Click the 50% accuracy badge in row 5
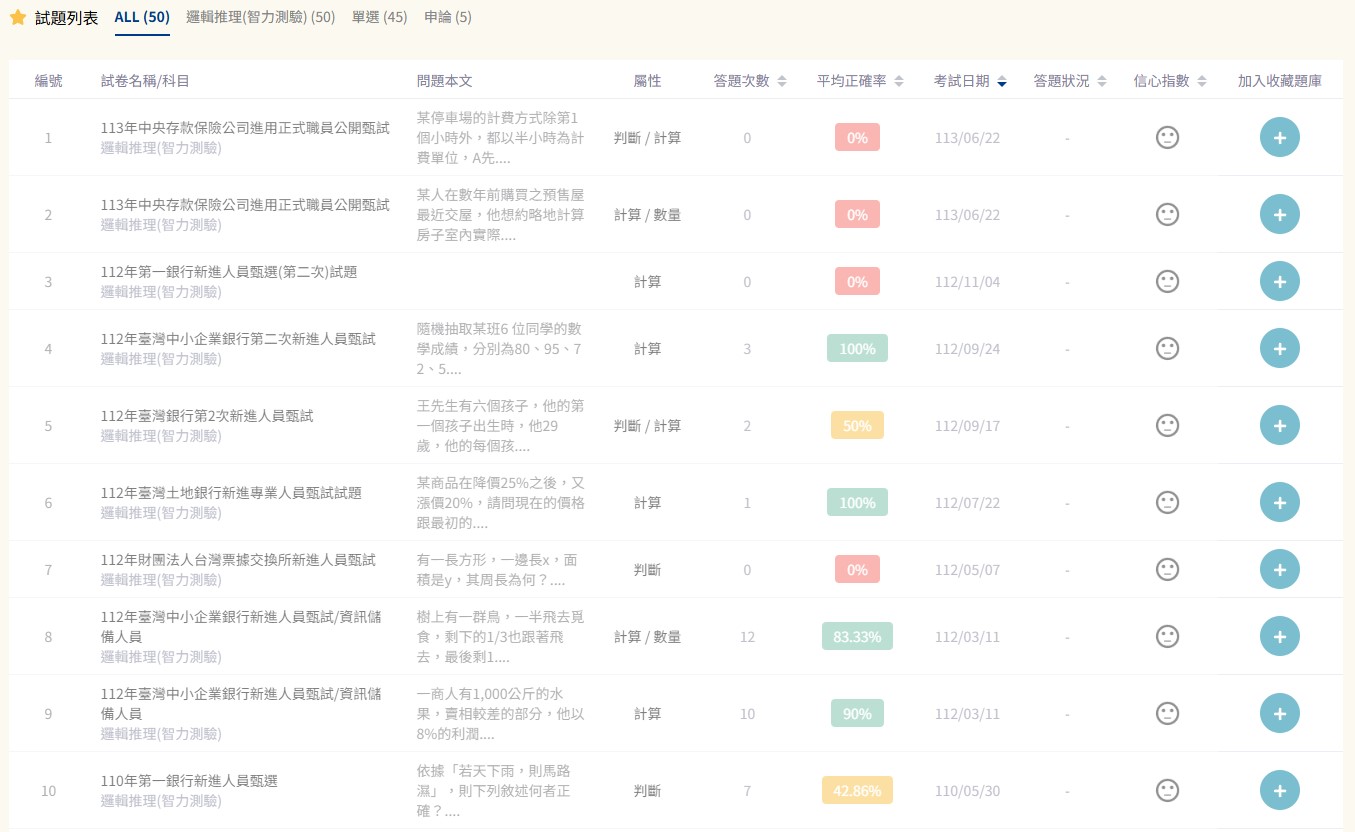The width and height of the screenshot is (1355, 832). (857, 425)
